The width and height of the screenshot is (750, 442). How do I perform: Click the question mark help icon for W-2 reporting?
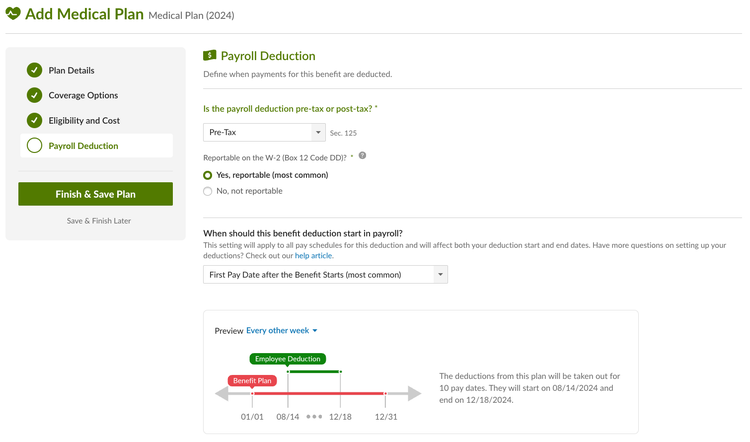pos(363,155)
